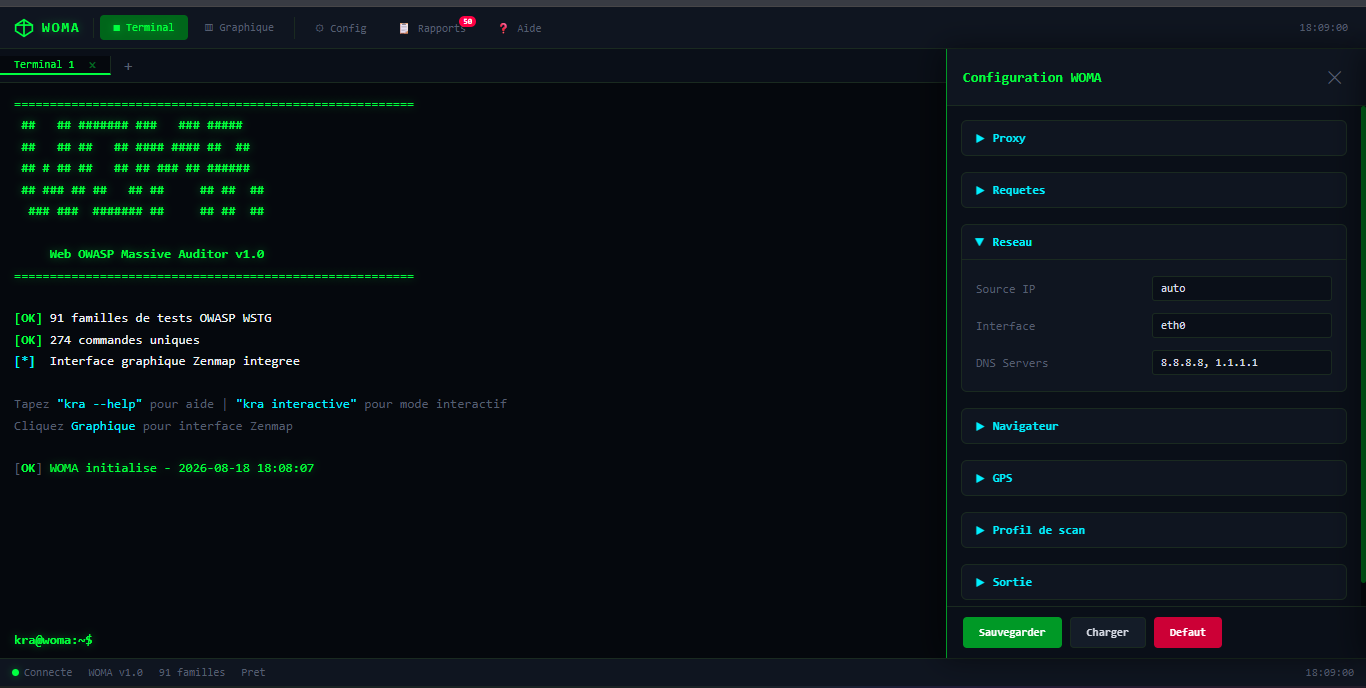Select the Terminal 1 tab

[x=44, y=64]
